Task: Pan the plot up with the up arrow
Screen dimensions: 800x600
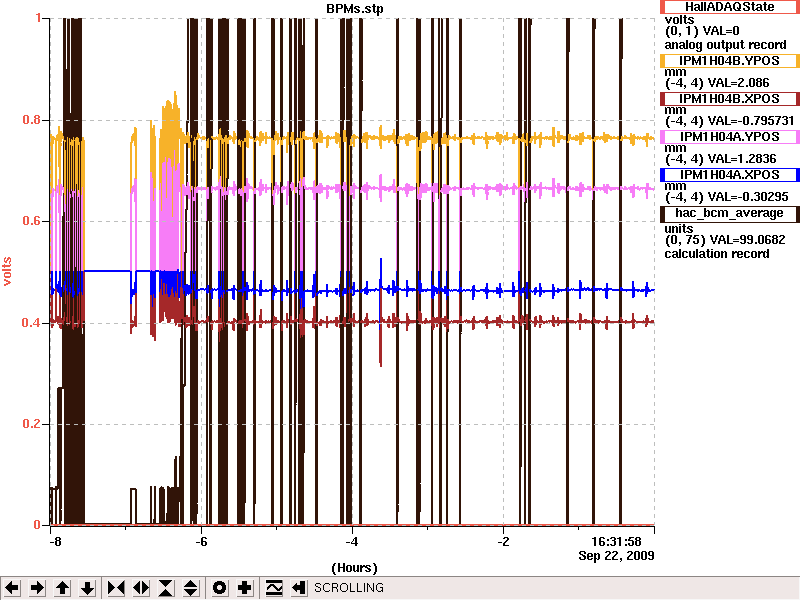Action: pyautogui.click(x=63, y=588)
